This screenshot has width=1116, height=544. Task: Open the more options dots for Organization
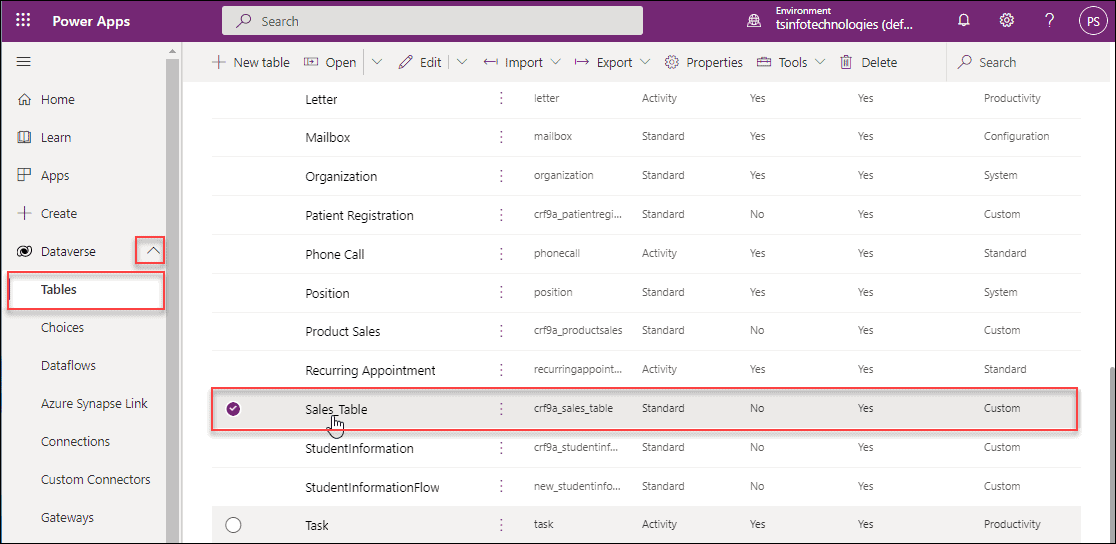pos(502,175)
